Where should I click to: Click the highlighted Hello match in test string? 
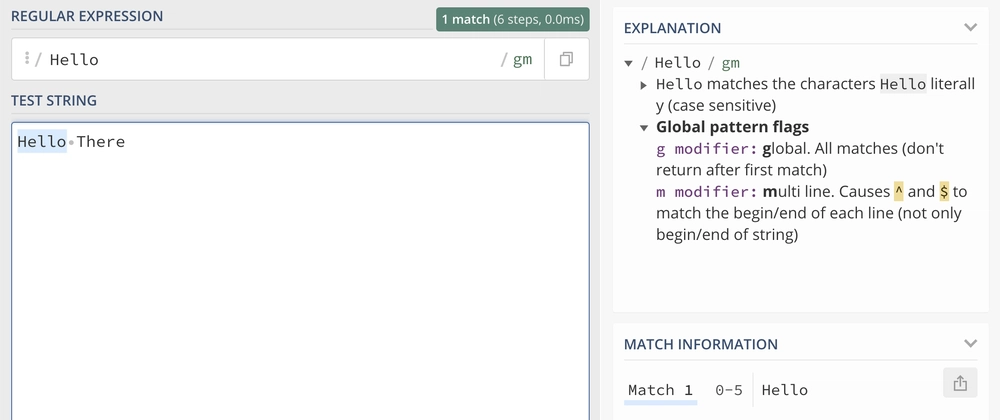(x=41, y=142)
